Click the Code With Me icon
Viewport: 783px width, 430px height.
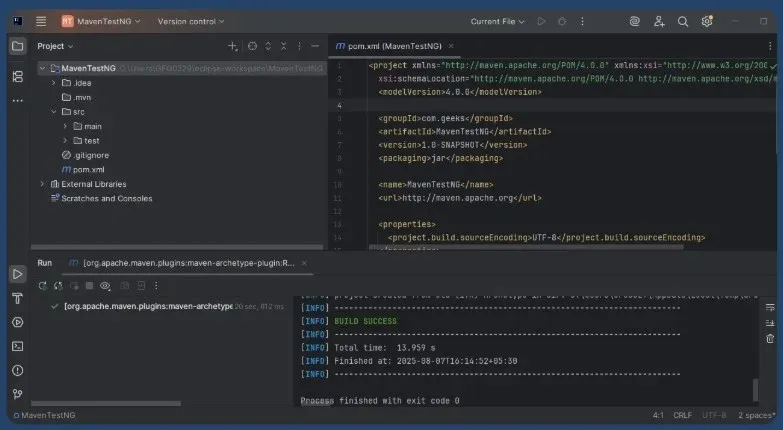pyautogui.click(x=659, y=21)
